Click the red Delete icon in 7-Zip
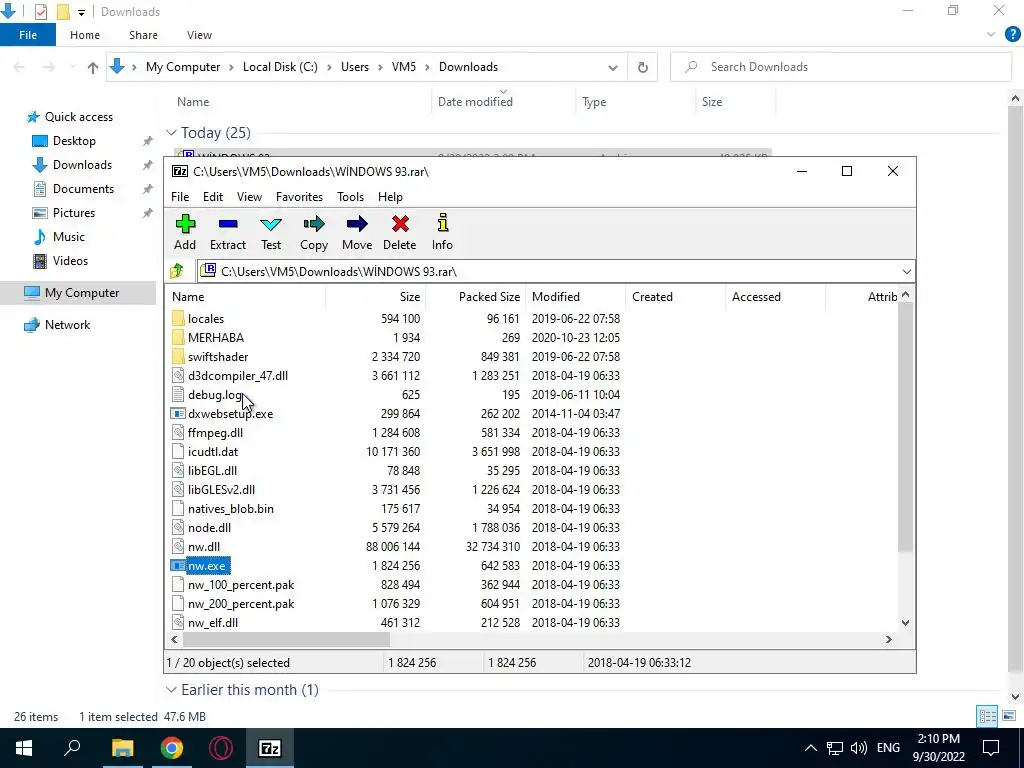 [400, 232]
